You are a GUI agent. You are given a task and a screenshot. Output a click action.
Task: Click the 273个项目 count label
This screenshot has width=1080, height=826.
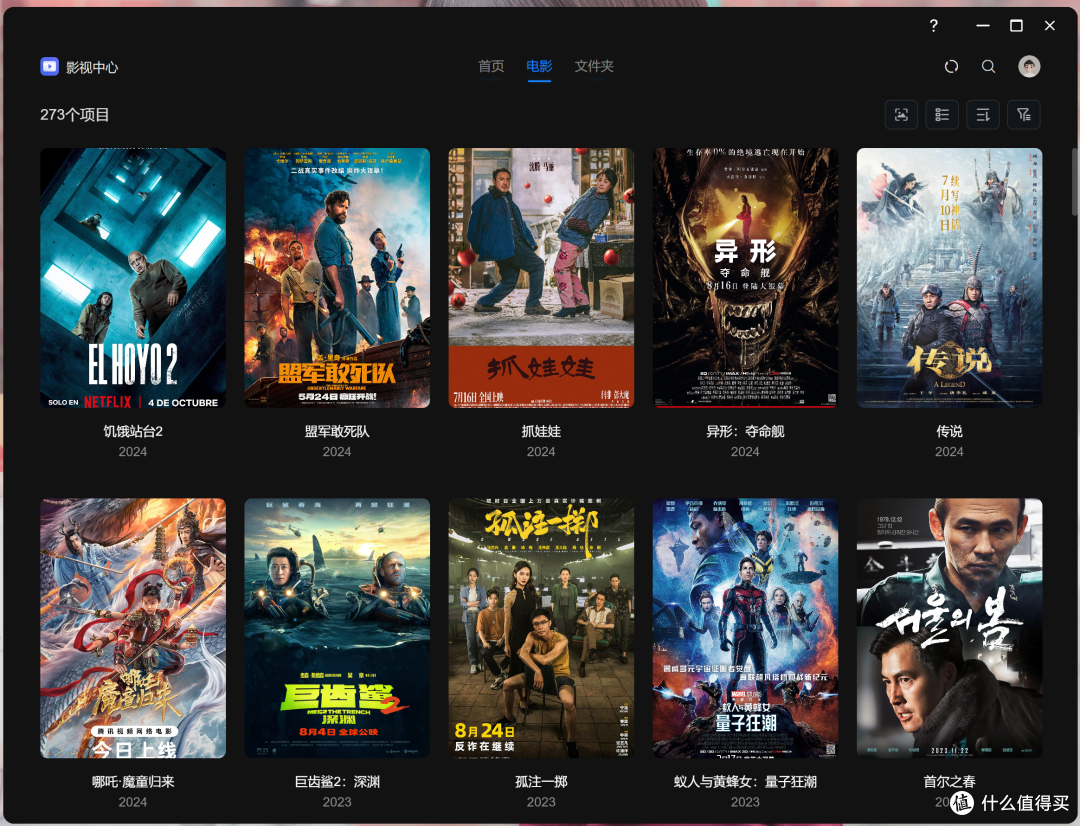(74, 114)
